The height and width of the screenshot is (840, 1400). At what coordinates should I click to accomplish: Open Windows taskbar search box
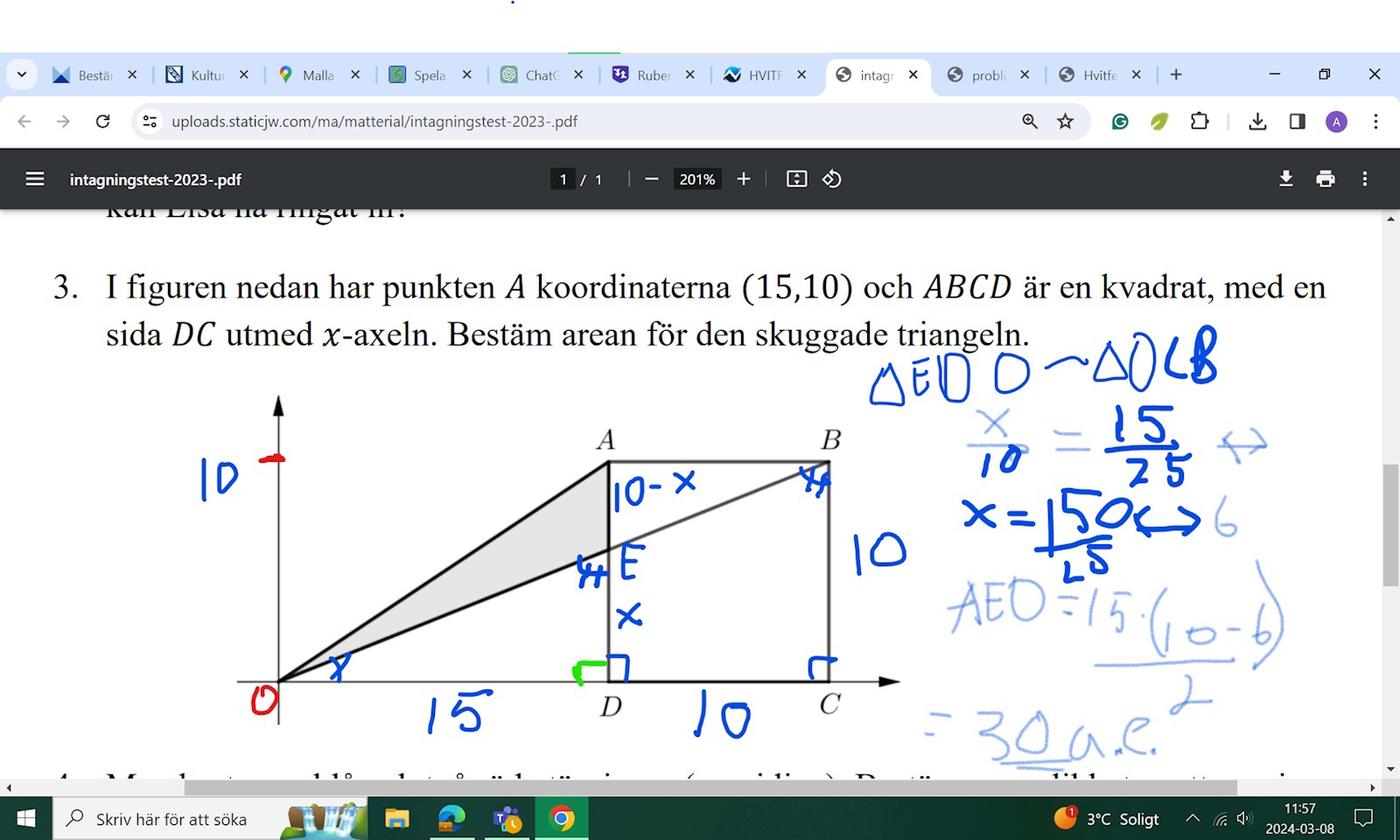click(171, 819)
